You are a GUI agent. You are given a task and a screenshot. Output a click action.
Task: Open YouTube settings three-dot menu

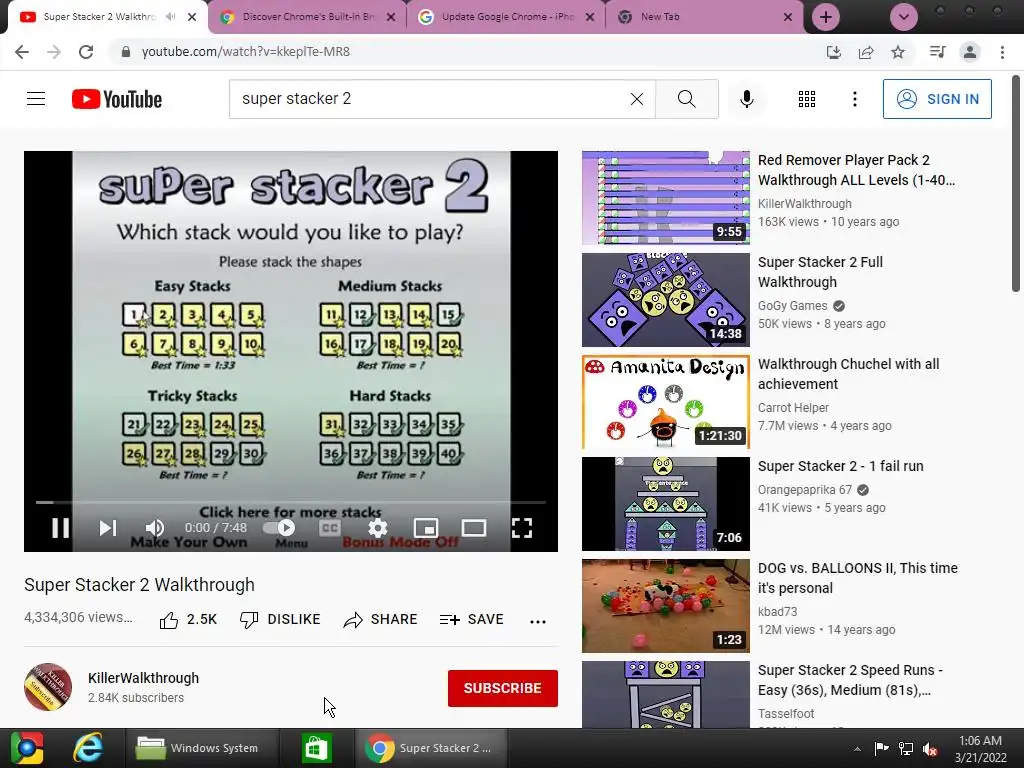pos(854,99)
